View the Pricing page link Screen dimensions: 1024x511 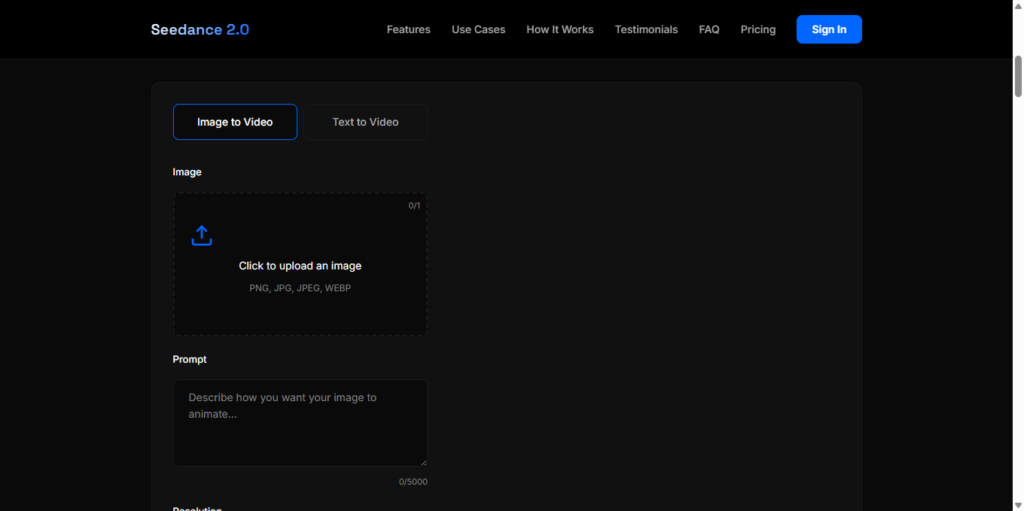(758, 30)
